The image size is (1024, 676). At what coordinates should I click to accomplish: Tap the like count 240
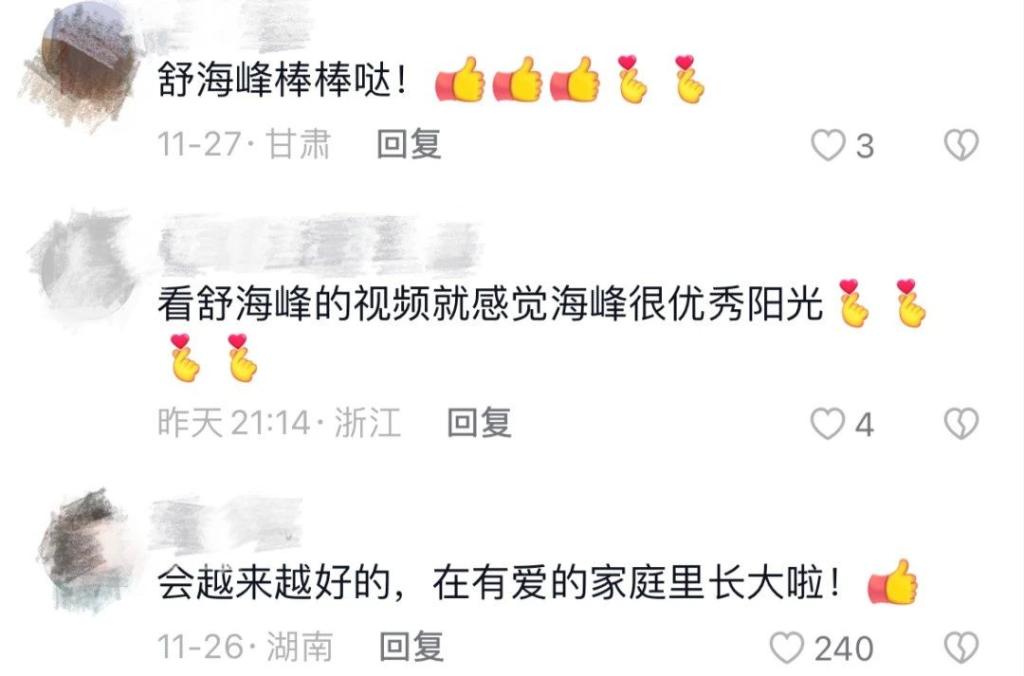(x=843, y=649)
